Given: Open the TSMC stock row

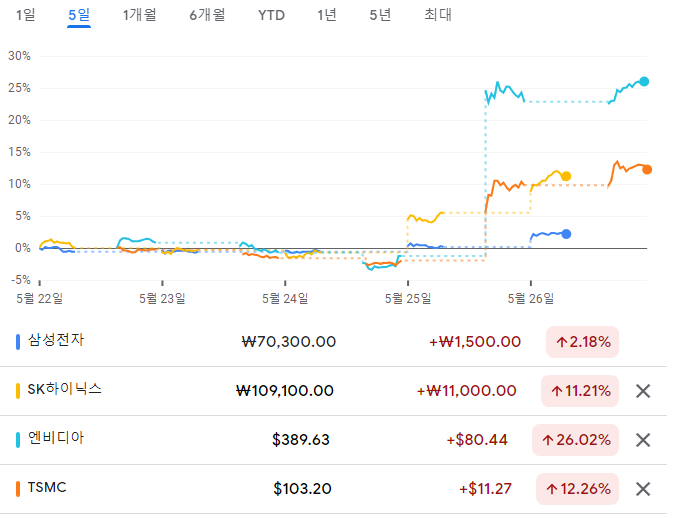Looking at the screenshot, I should coord(333,489).
